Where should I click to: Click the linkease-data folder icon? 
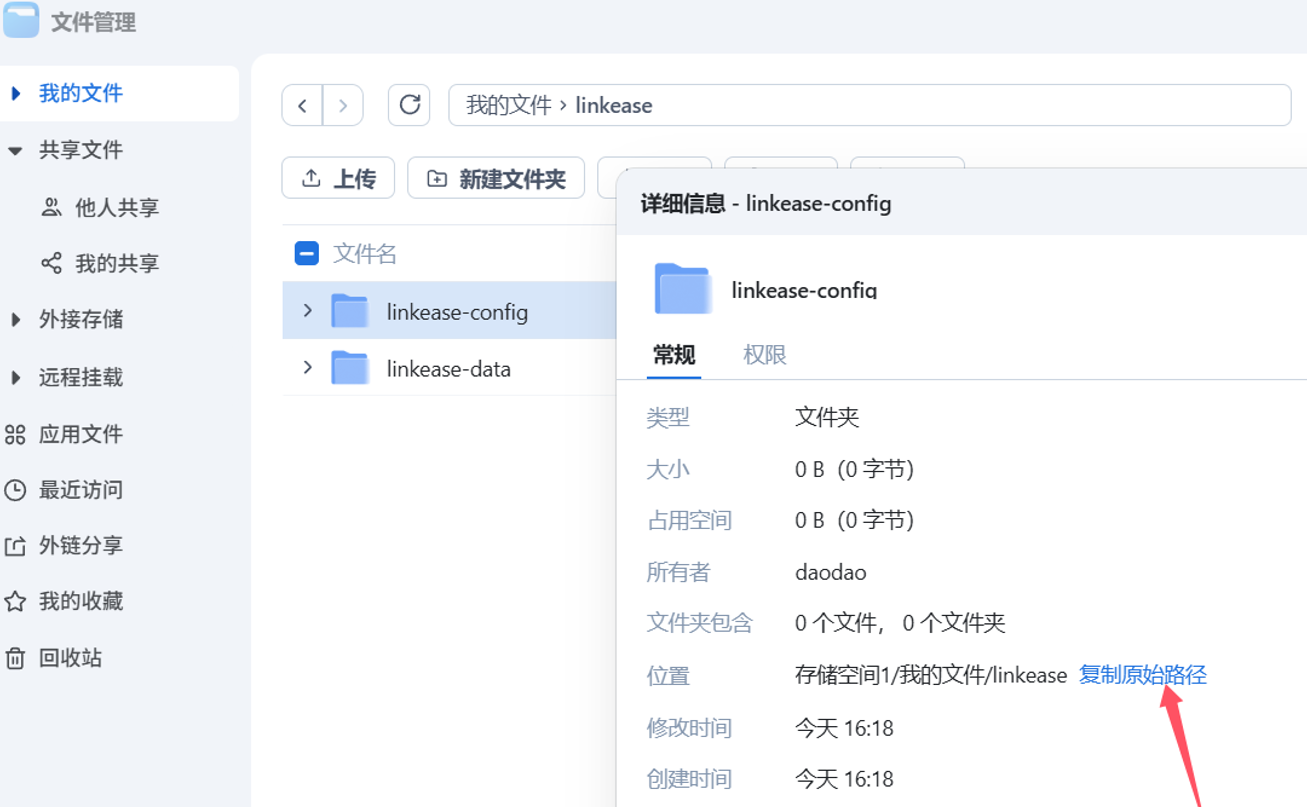[350, 368]
